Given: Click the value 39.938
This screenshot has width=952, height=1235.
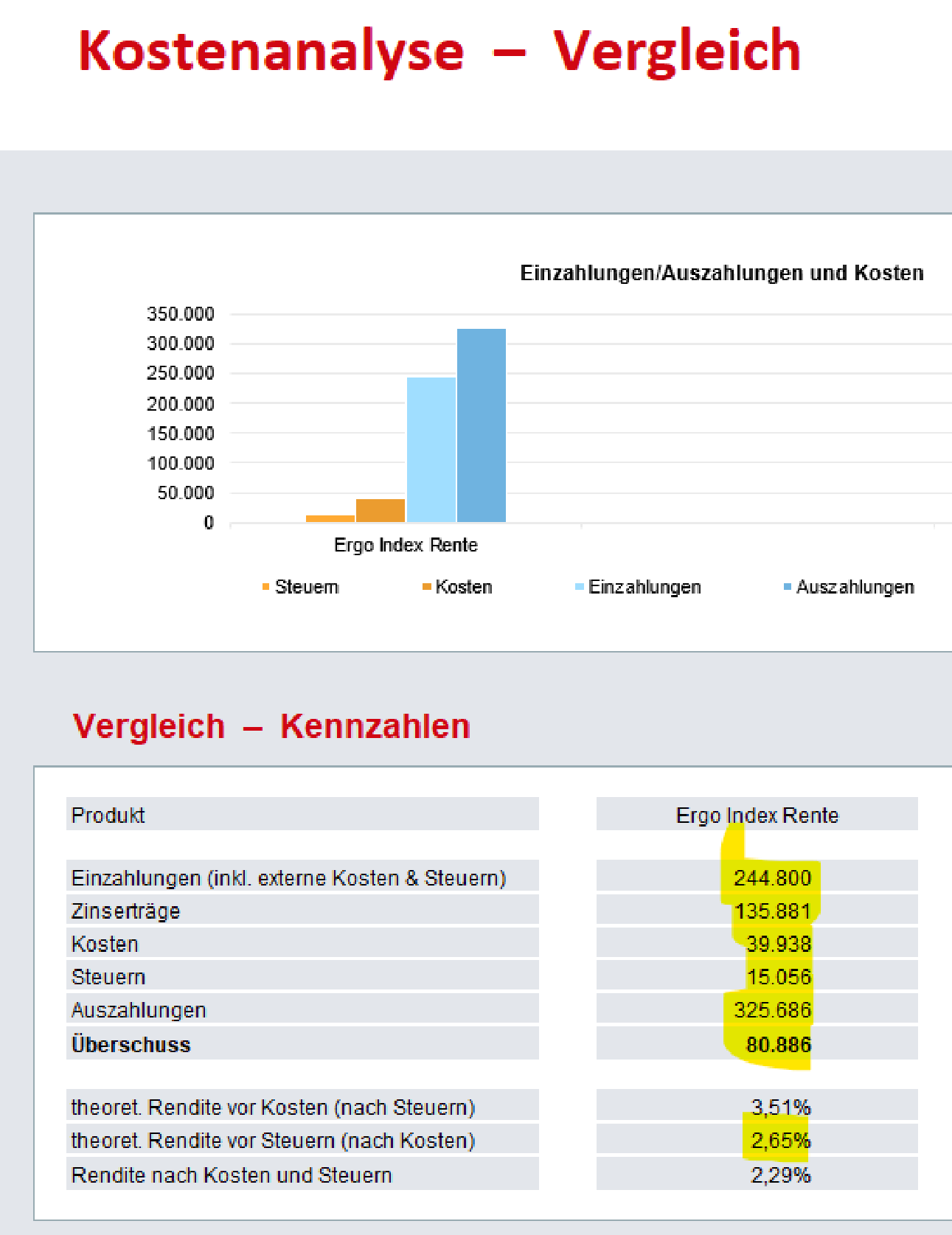Looking at the screenshot, I should coord(779,944).
